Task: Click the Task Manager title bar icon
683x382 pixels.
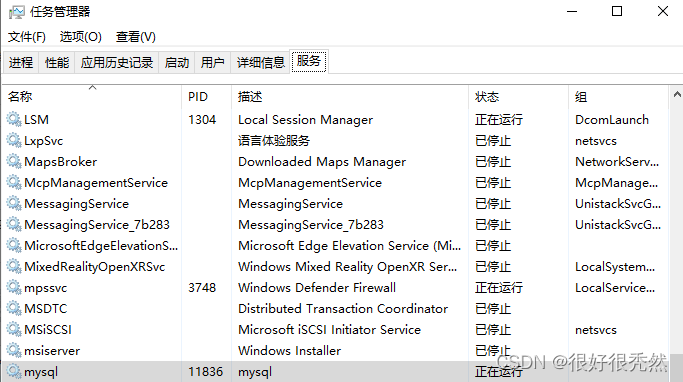Action: [x=17, y=12]
